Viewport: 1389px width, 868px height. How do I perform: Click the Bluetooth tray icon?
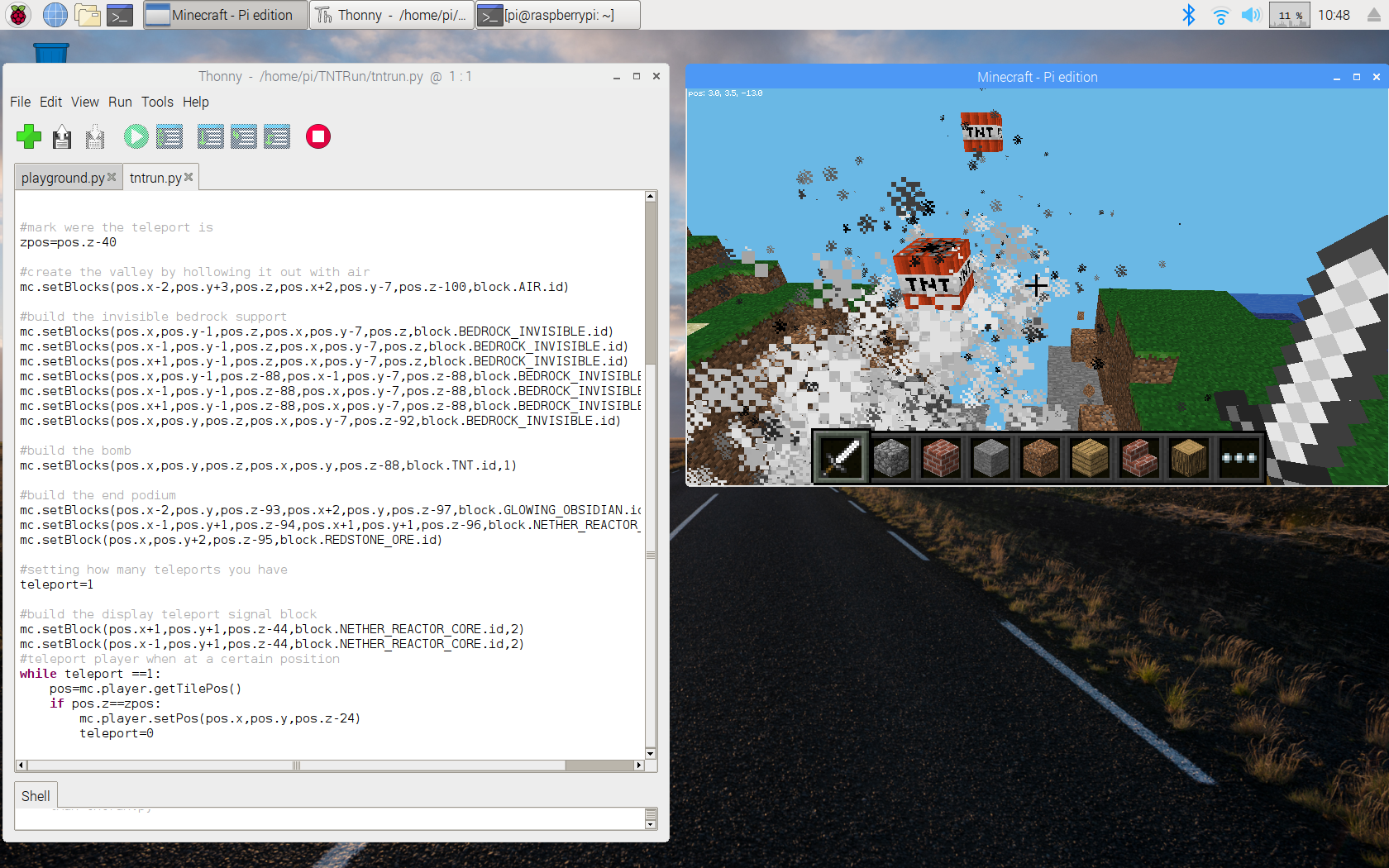1189,15
